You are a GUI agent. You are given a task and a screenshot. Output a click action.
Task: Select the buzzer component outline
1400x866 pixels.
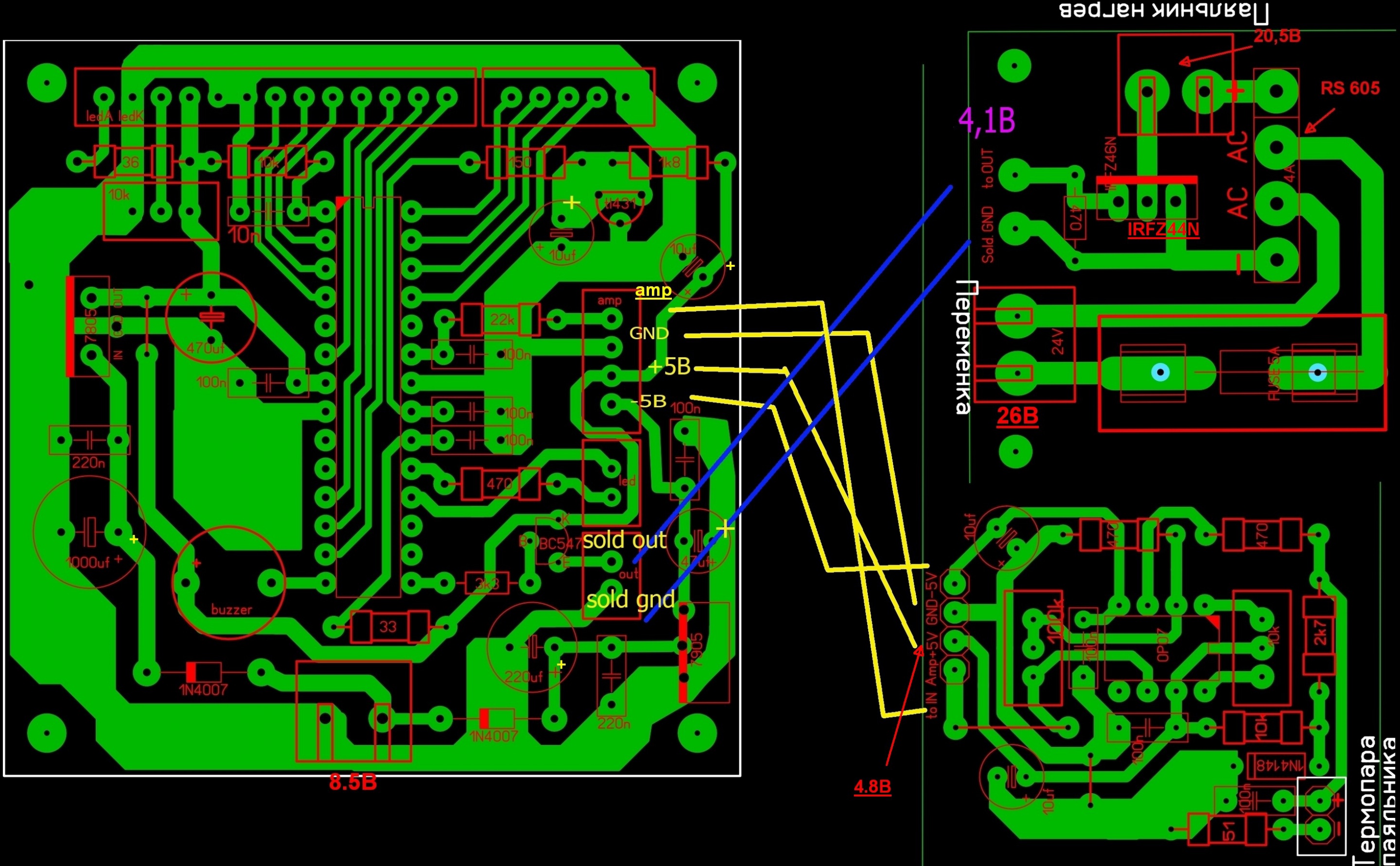[228, 583]
